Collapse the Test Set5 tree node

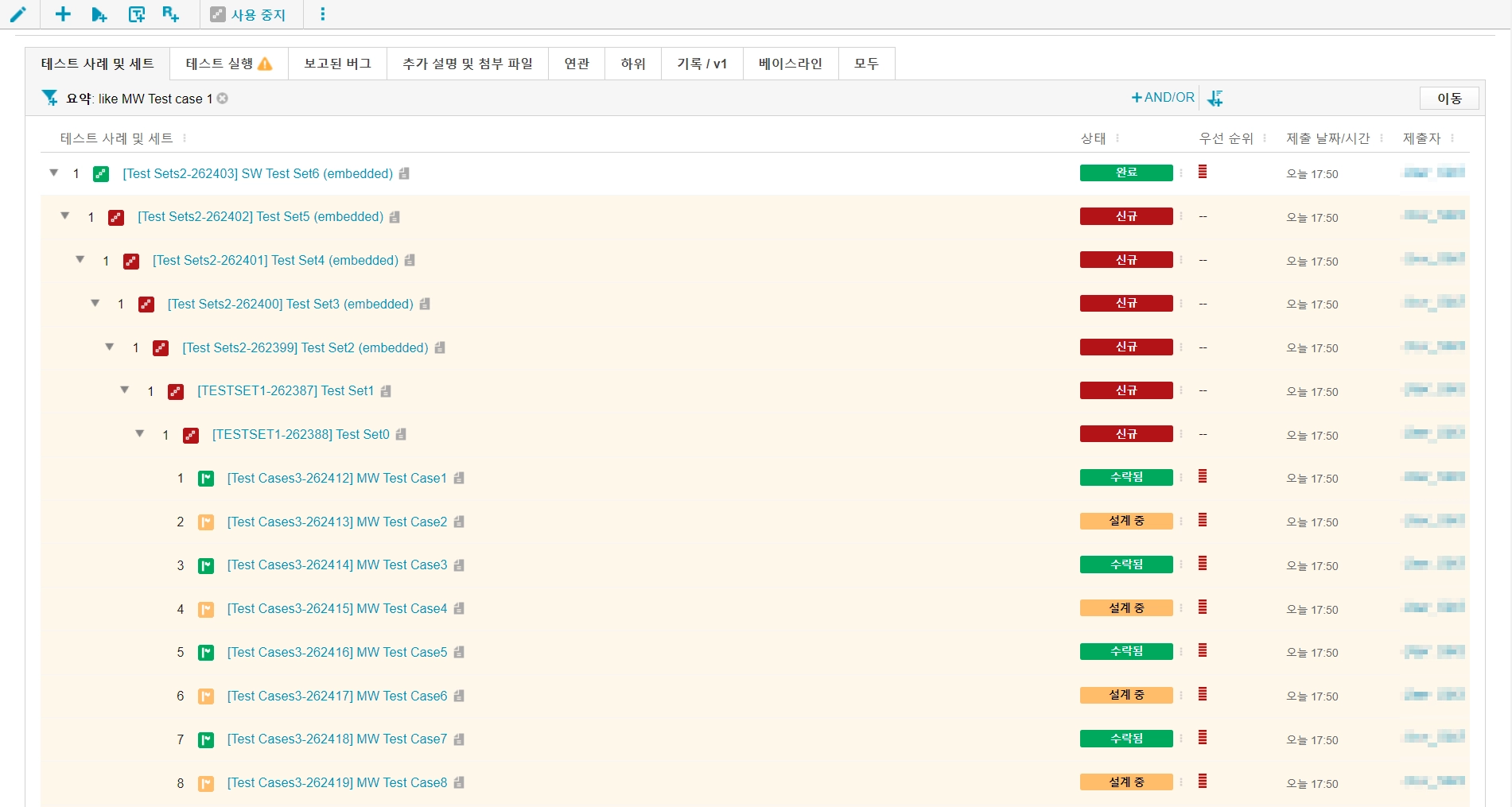click(65, 216)
